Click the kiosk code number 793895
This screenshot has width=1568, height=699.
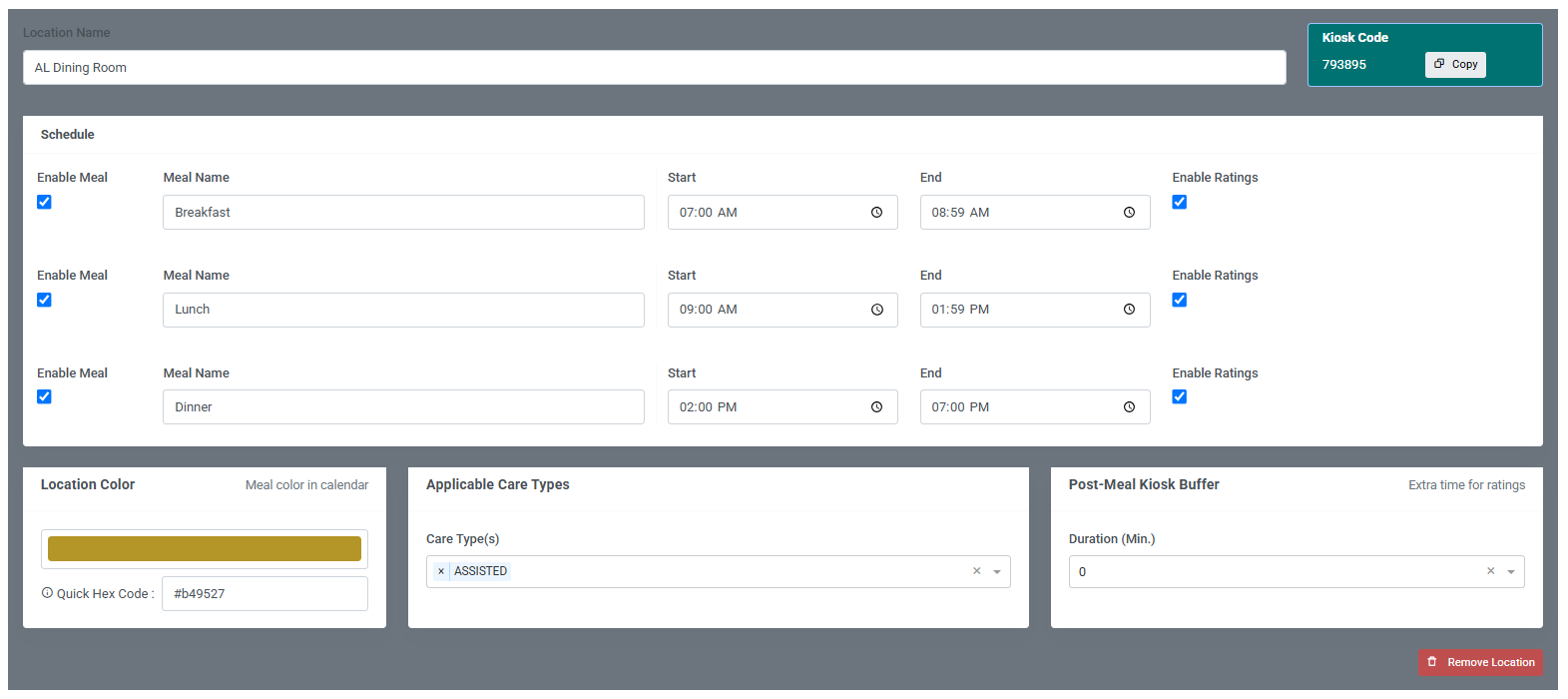tap(1344, 65)
